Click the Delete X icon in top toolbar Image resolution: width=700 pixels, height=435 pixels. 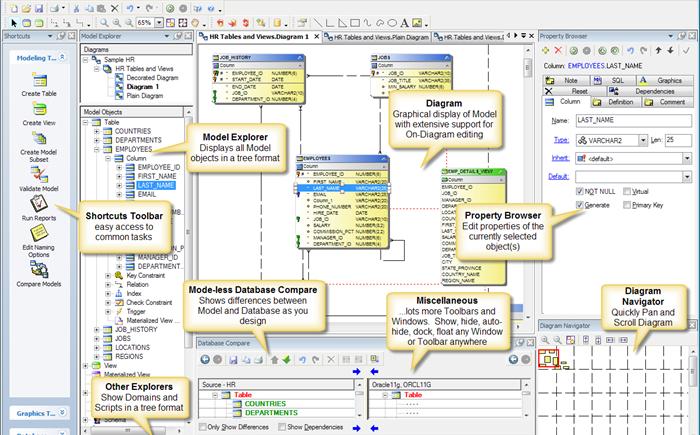(x=115, y=8)
